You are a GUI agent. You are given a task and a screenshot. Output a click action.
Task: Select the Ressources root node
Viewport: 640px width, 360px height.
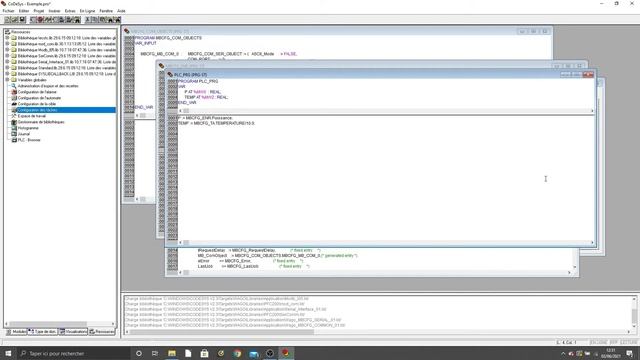20,32
